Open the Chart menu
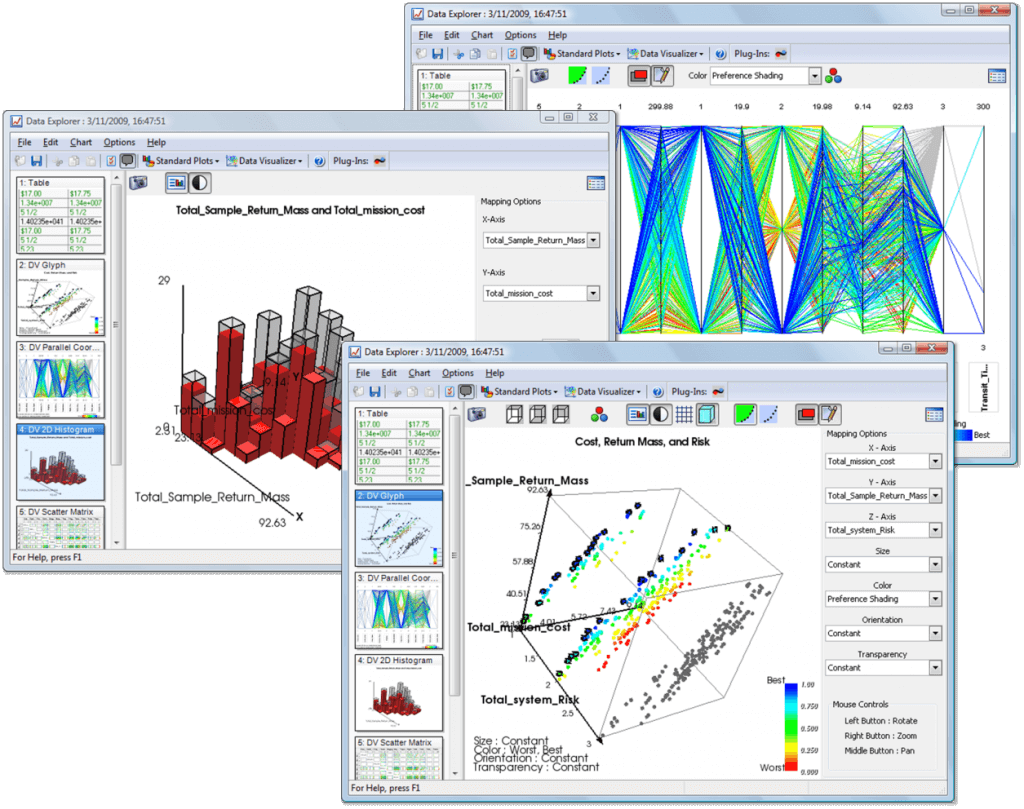This screenshot has width=1024, height=809. (x=420, y=372)
